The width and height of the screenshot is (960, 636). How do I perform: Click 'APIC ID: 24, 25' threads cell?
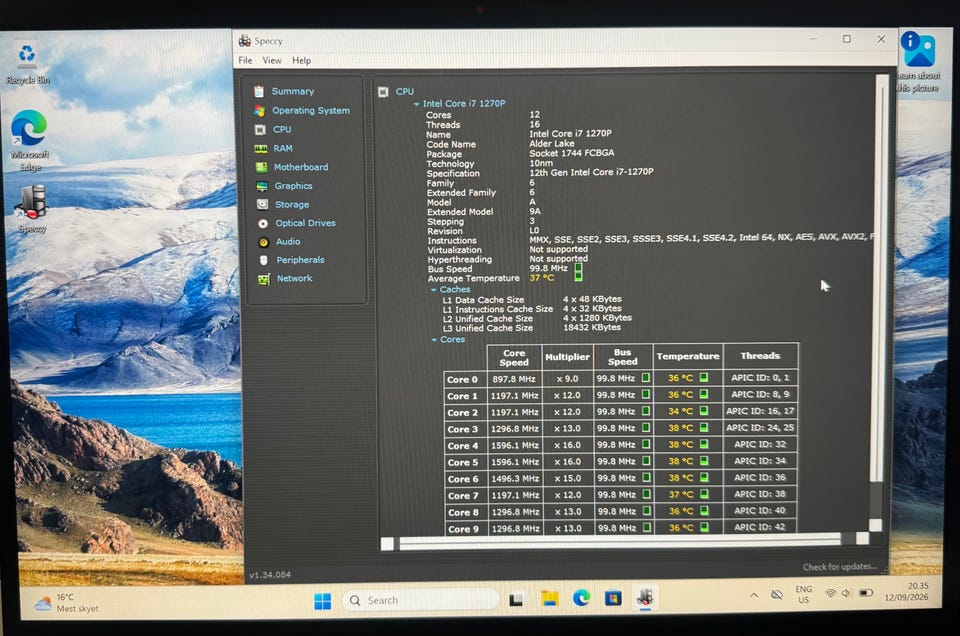coord(760,427)
